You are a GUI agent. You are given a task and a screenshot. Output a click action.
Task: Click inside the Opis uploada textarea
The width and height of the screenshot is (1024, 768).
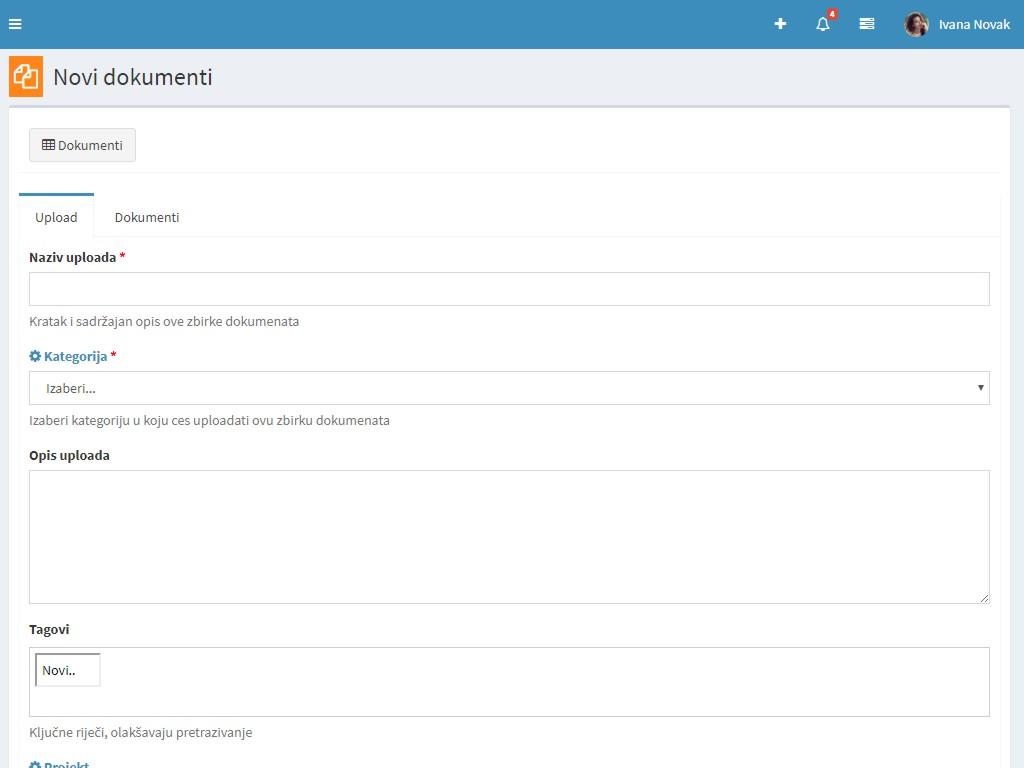pyautogui.click(x=509, y=536)
